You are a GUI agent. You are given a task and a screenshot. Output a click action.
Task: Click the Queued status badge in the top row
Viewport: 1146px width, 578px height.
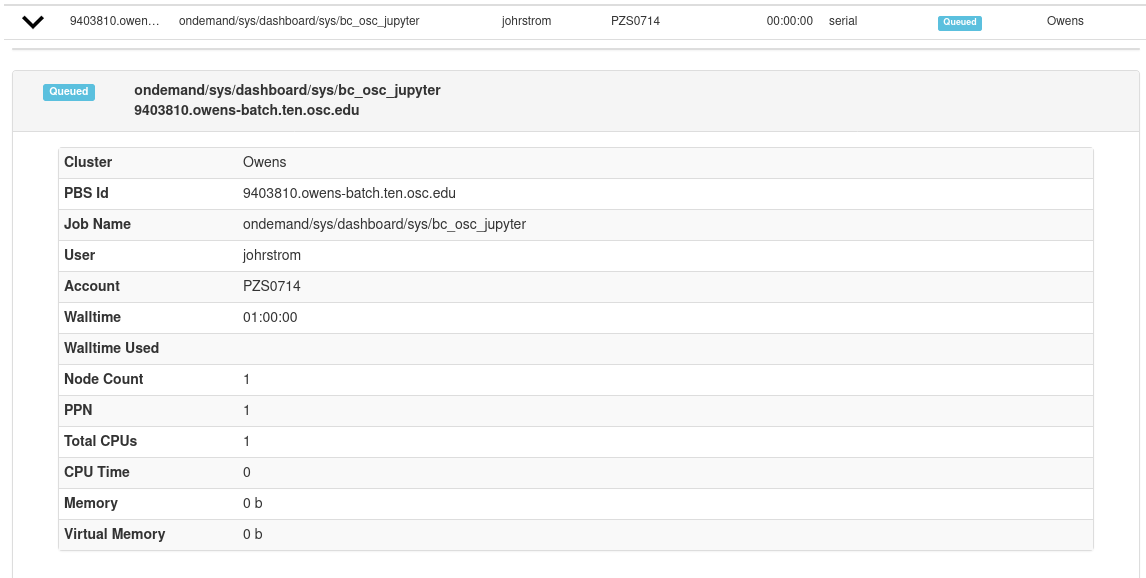(958, 22)
